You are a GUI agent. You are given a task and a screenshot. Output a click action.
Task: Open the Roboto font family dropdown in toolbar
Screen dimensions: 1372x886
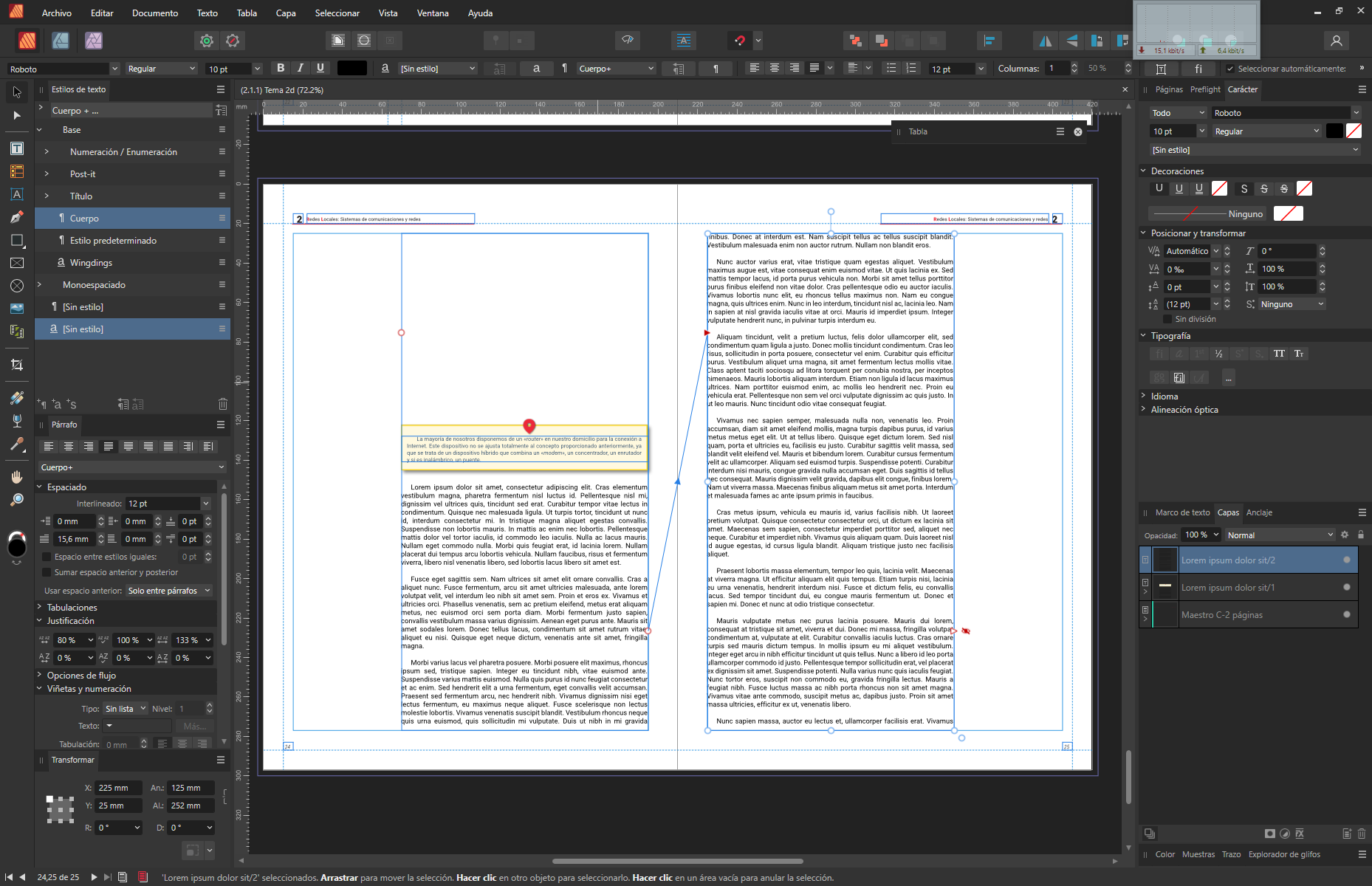pos(114,69)
